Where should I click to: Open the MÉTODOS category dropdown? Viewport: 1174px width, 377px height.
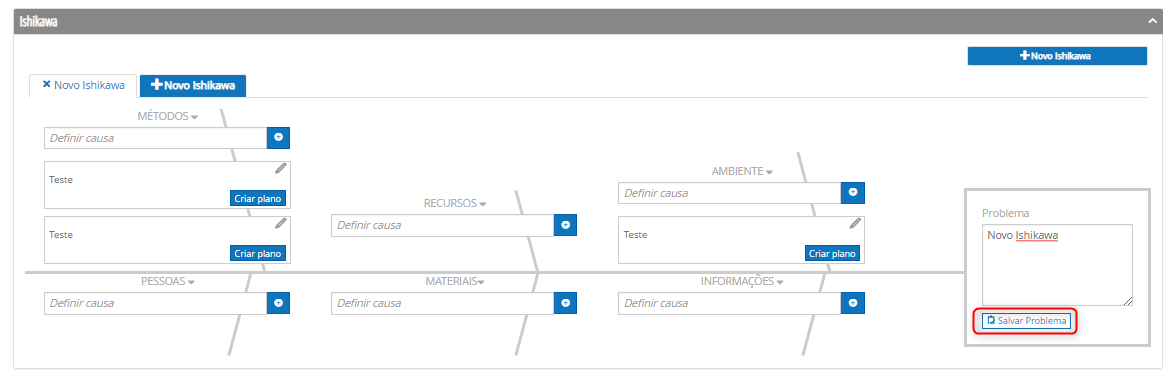click(195, 117)
